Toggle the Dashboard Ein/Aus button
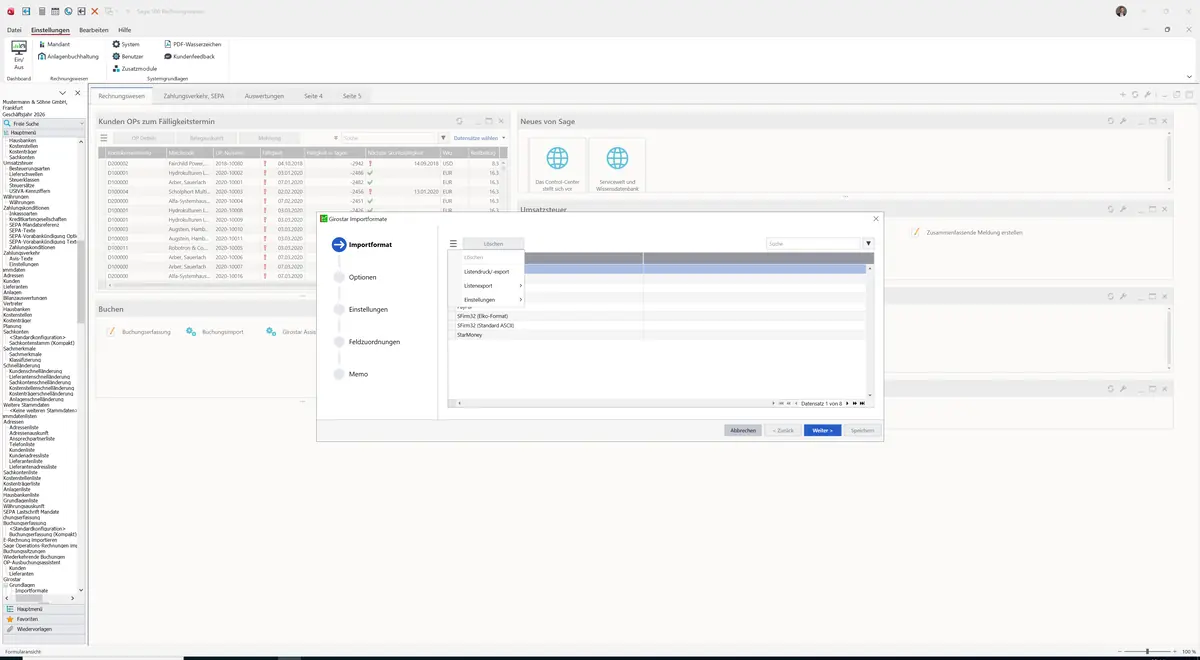1200x660 pixels. coord(18,53)
